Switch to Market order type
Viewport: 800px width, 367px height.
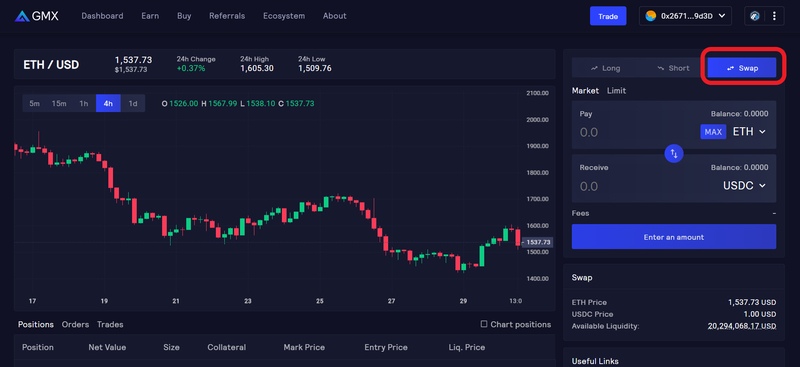[585, 90]
